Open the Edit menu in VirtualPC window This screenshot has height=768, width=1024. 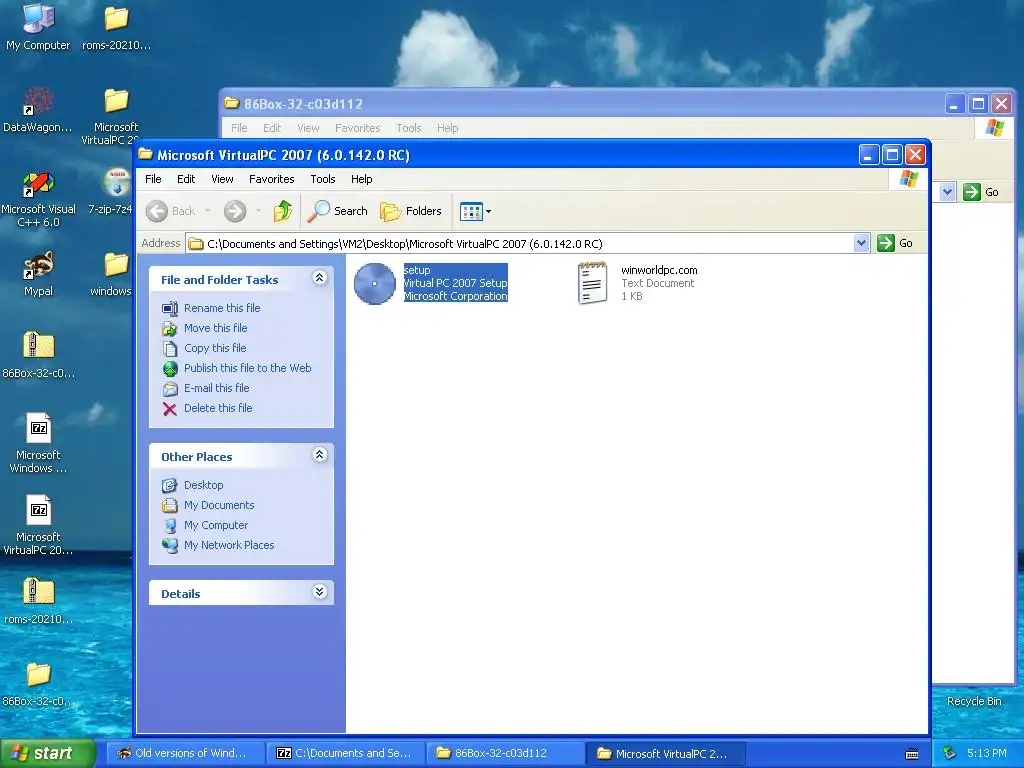coord(186,179)
